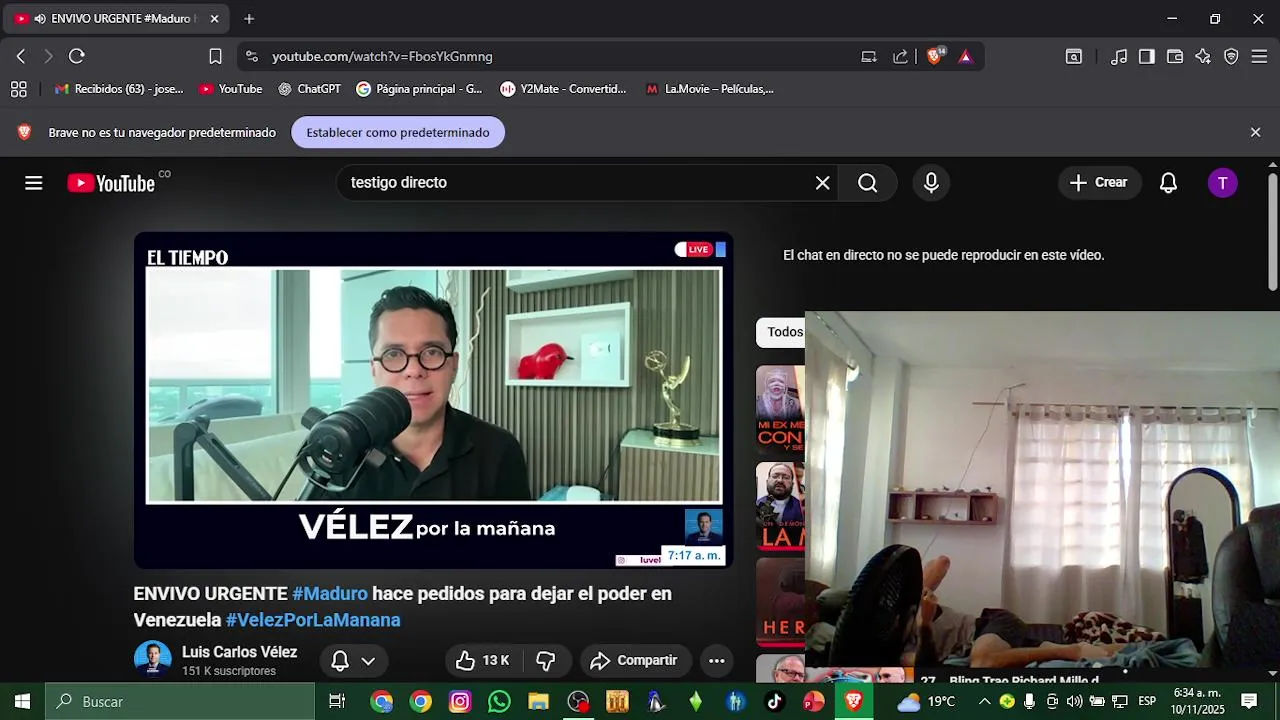This screenshot has width=1280, height=720.
Task: Open the La.Movie bookmark
Action: 709,89
